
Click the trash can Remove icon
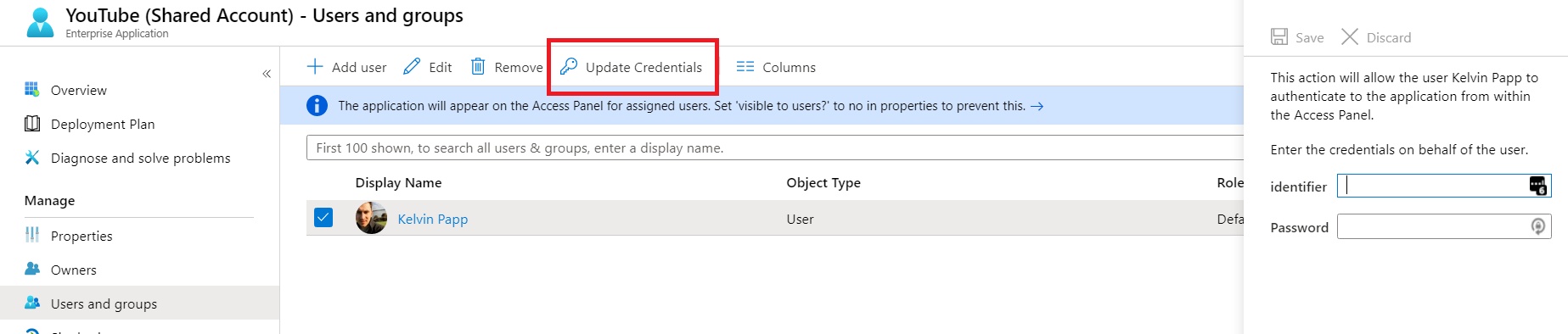click(478, 66)
